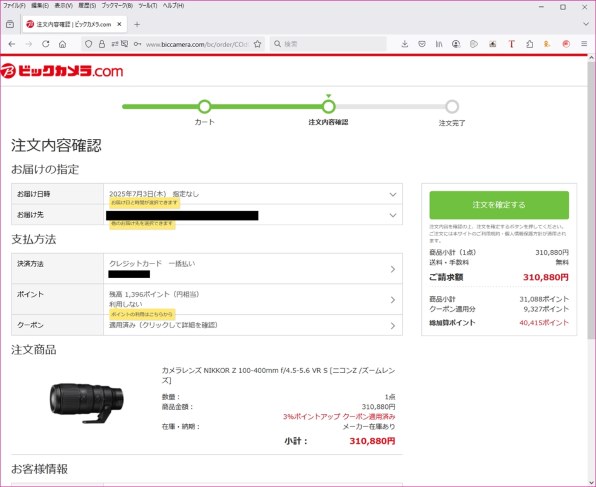Focus the 検索 search box

coord(328,44)
